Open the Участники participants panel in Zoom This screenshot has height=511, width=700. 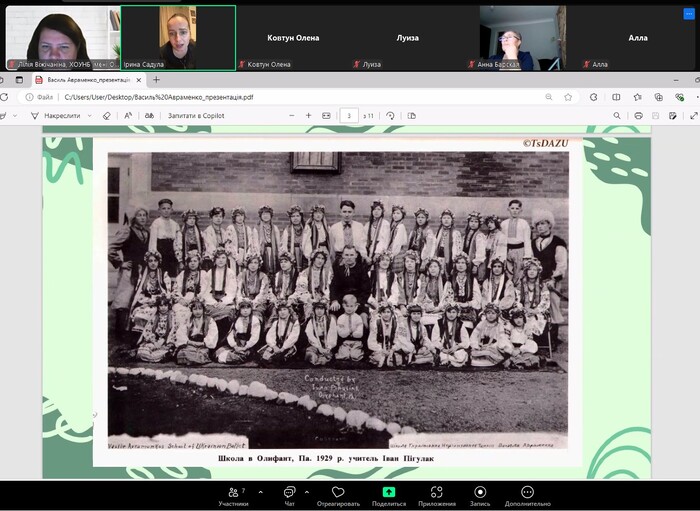233,496
